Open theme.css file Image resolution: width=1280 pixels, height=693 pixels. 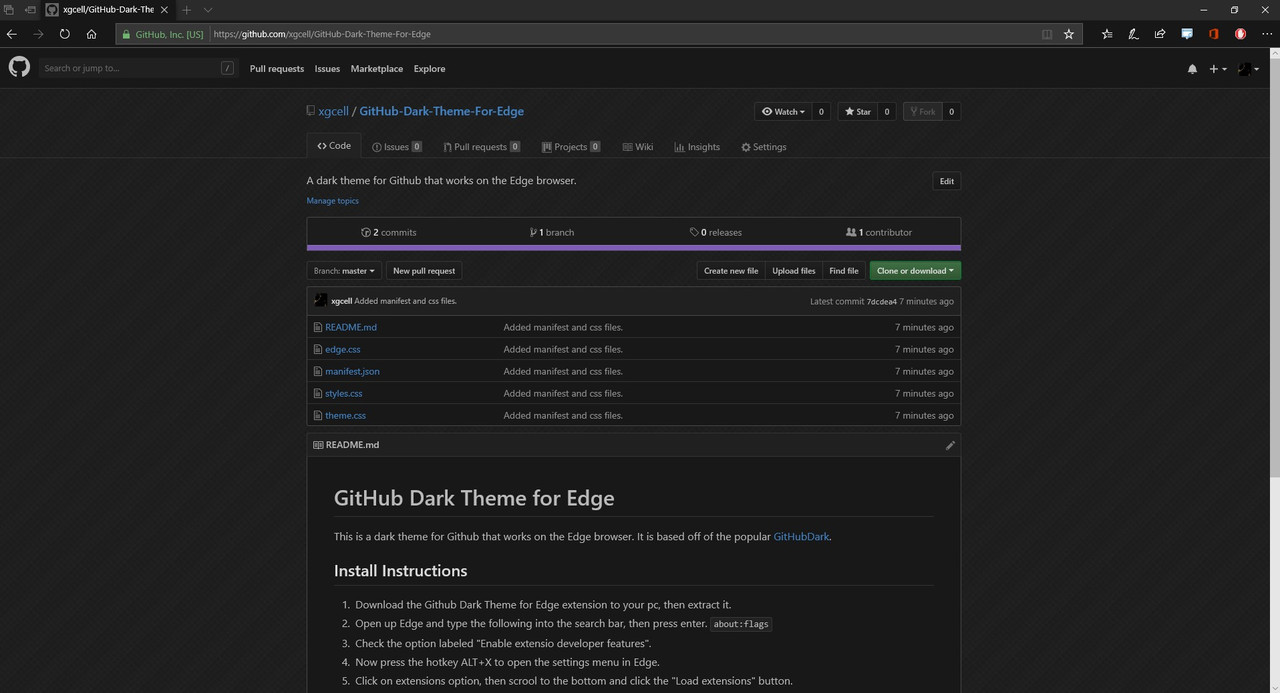click(346, 415)
